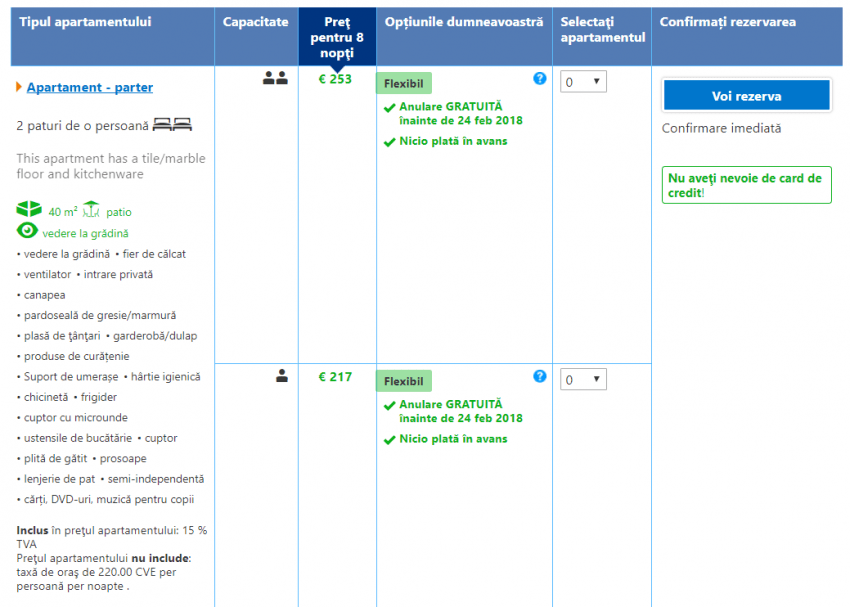Image resolution: width=850 pixels, height=607 pixels.
Task: Click the Flexibil badge in the second row
Action: tap(404, 381)
